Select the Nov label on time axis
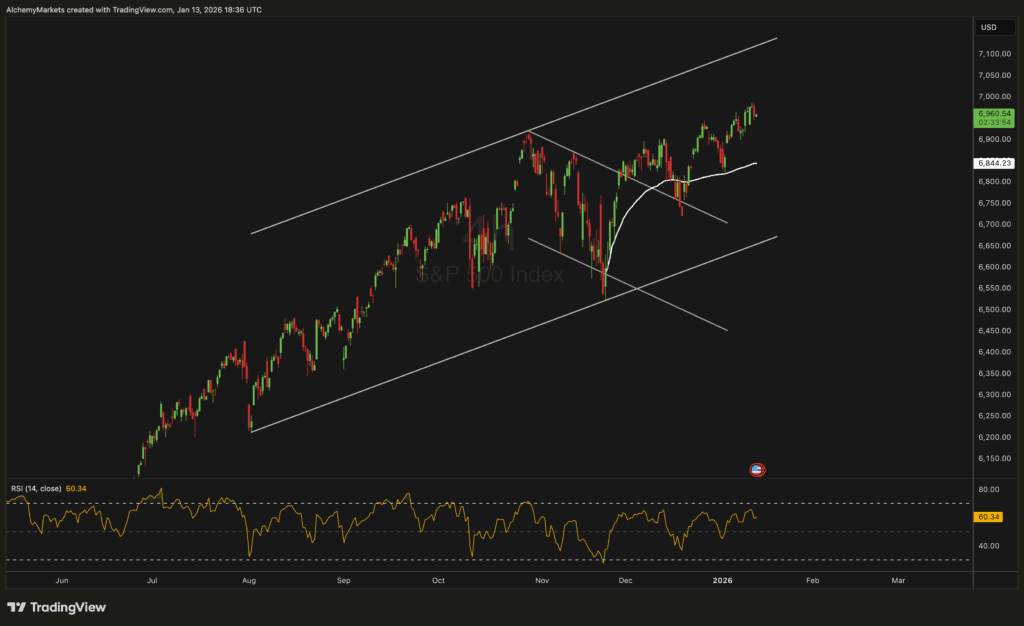This screenshot has width=1024, height=626. click(541, 580)
